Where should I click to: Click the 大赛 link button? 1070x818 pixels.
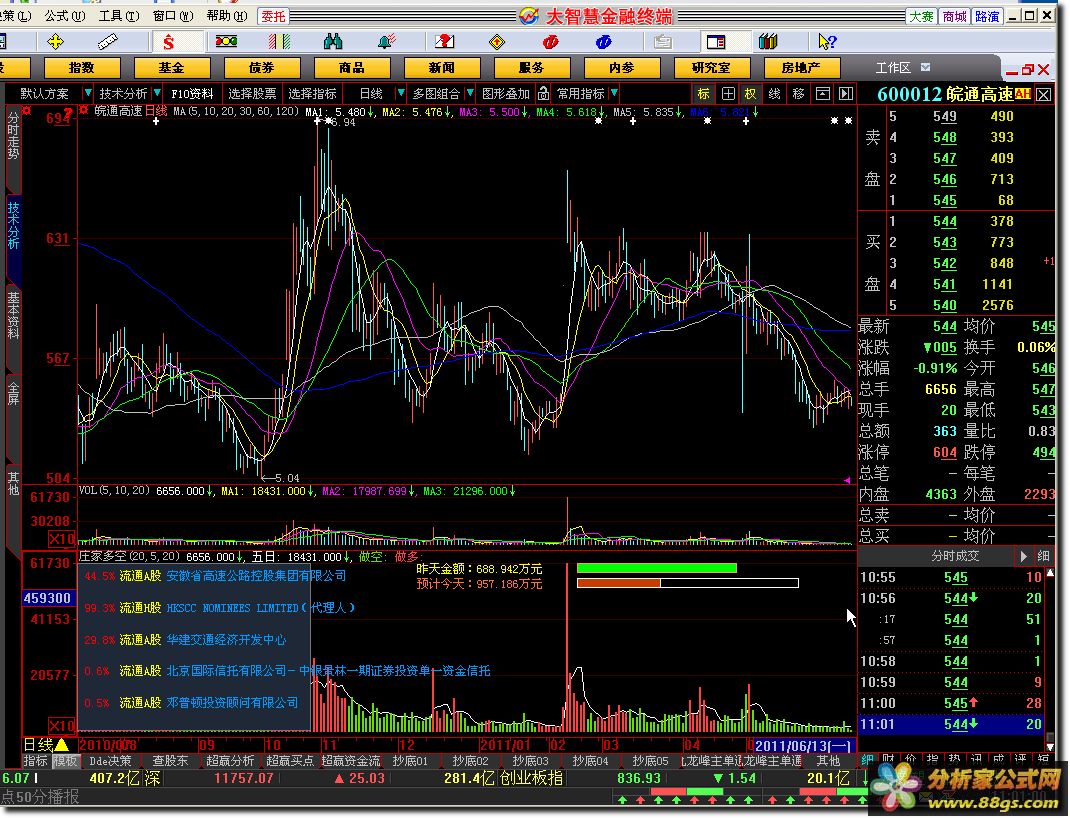[x=921, y=16]
